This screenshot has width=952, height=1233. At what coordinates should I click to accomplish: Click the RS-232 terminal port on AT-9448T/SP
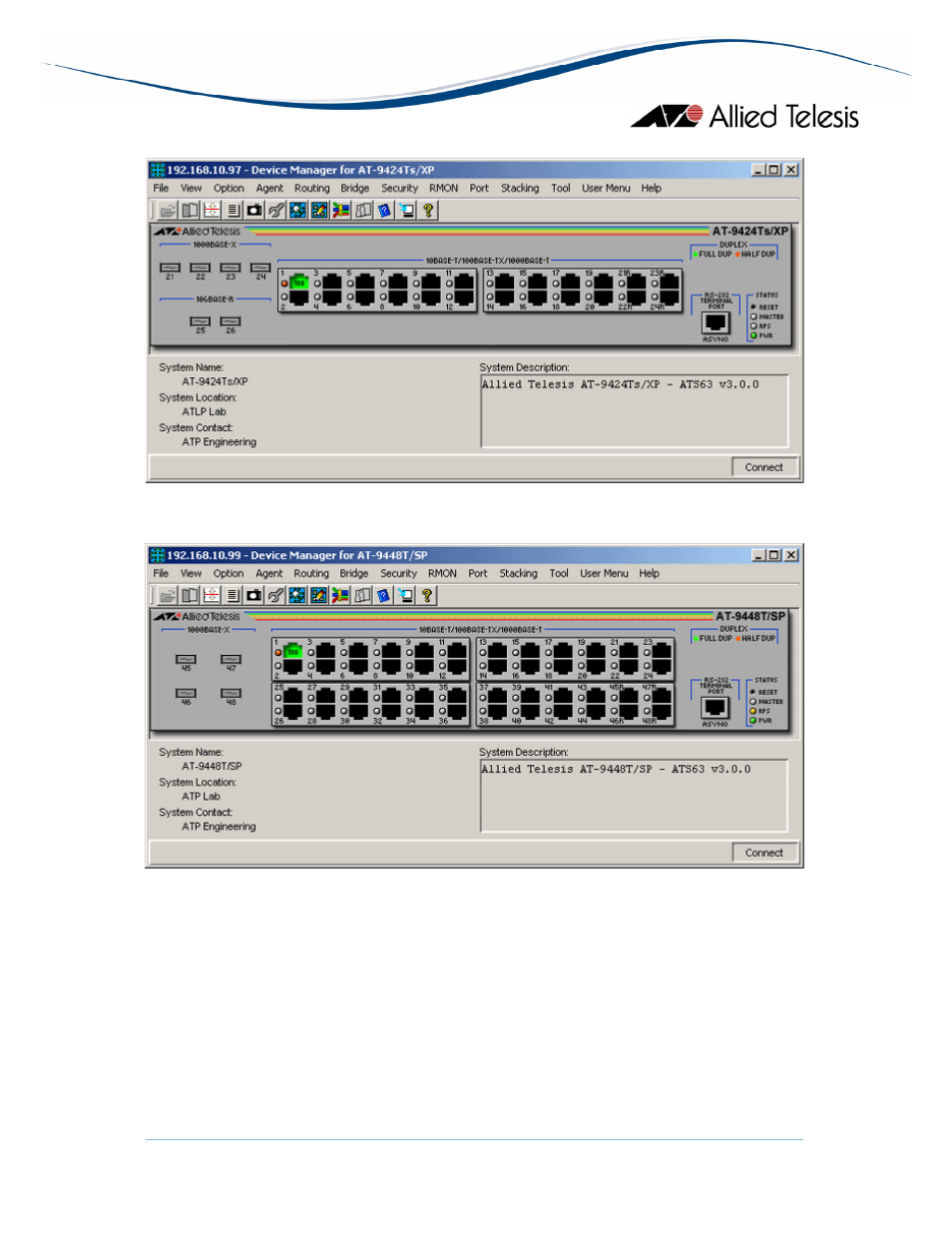715,708
